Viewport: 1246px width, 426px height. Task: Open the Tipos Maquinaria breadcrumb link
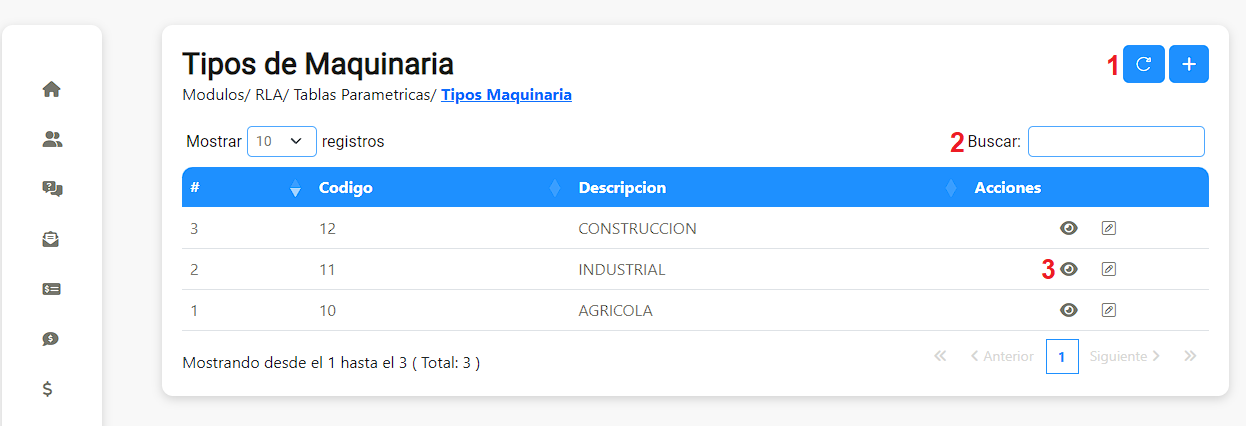tap(507, 95)
